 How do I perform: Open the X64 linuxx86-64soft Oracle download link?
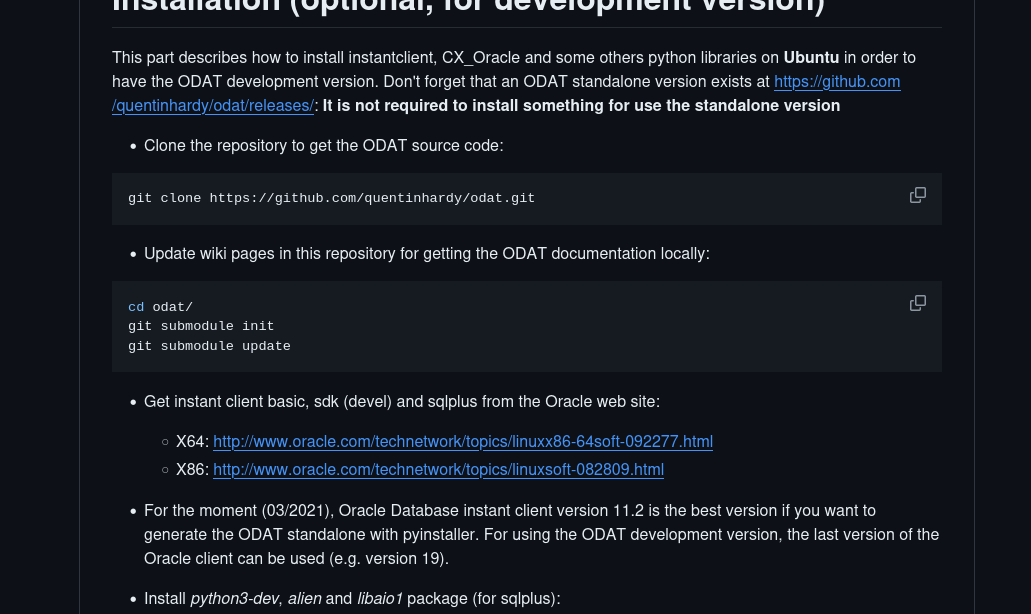[x=462, y=442]
